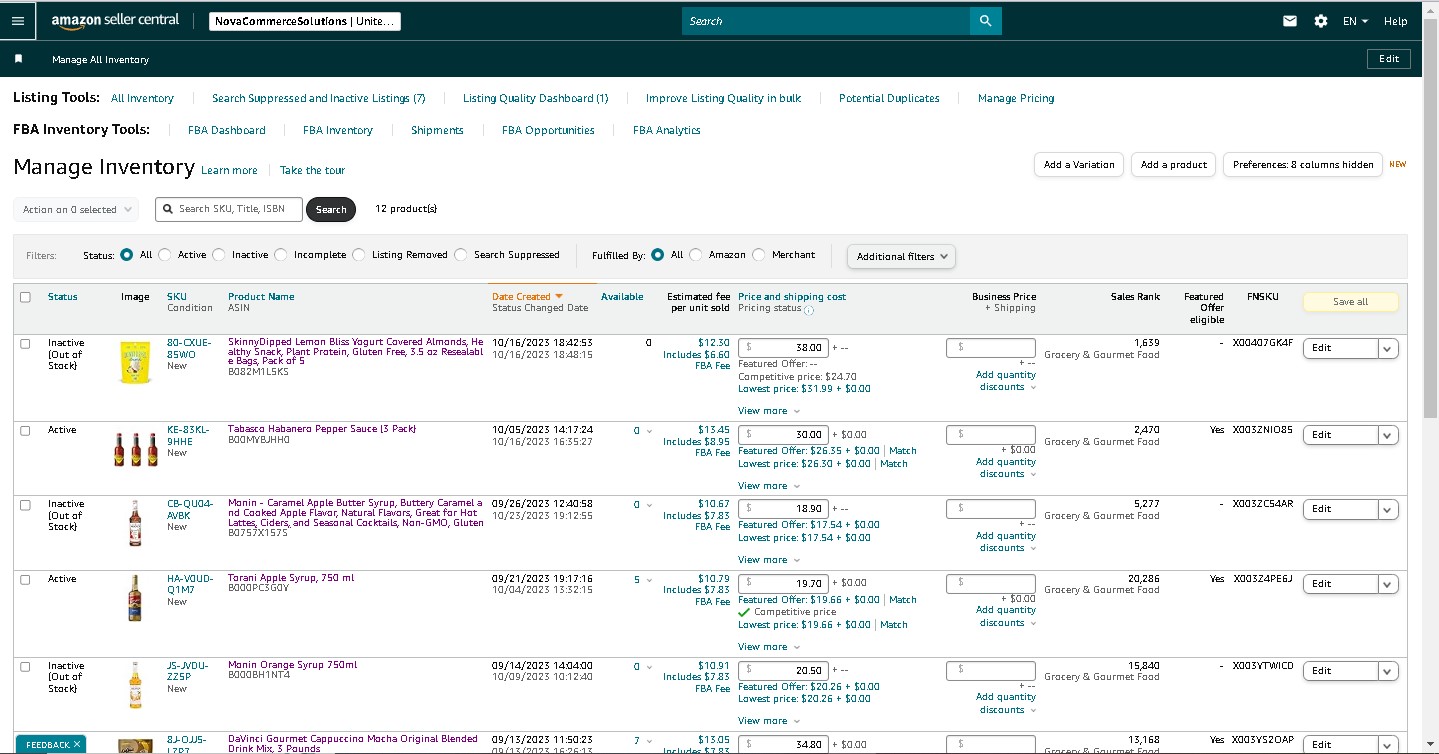Screen dimensions: 1439x754
Task: Select Fulfilled By Merchant radio button
Action: click(x=759, y=255)
